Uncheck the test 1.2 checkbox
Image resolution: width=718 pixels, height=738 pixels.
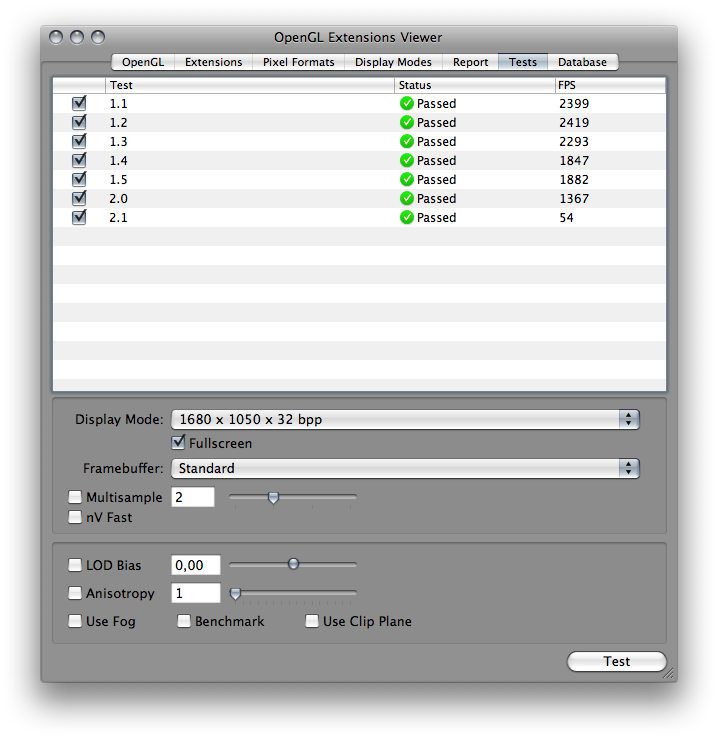tap(79, 122)
